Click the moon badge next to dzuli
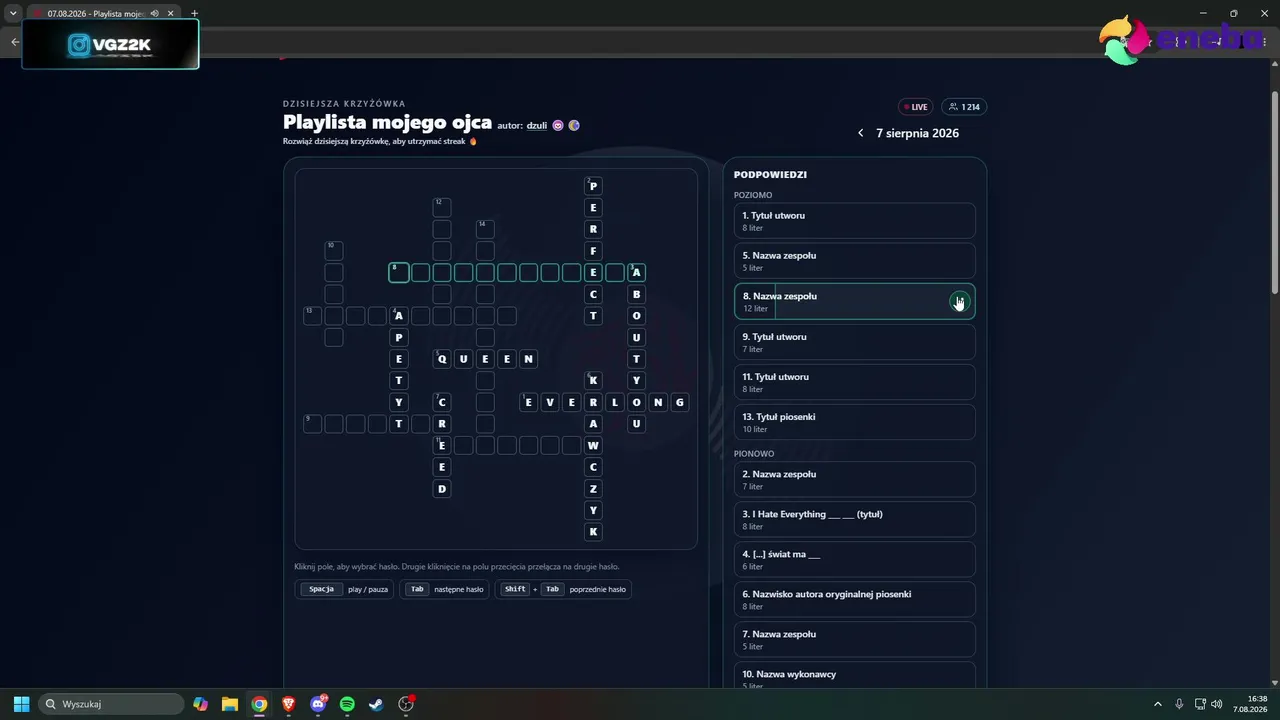1280x720 pixels. [574, 126]
